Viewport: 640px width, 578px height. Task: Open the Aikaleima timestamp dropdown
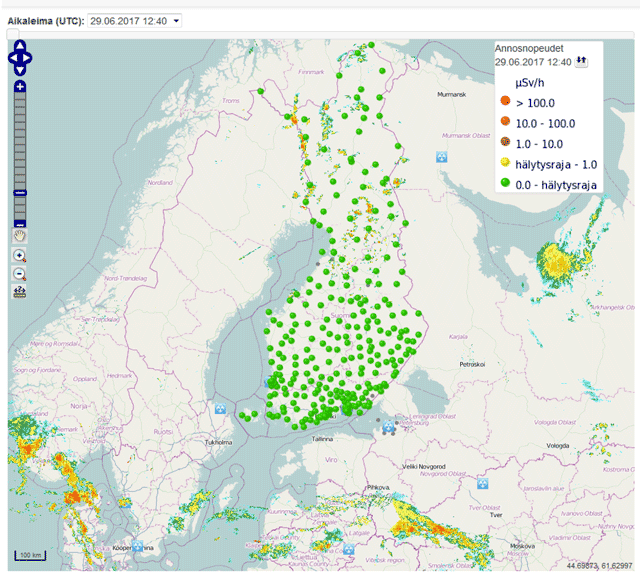coord(135,20)
